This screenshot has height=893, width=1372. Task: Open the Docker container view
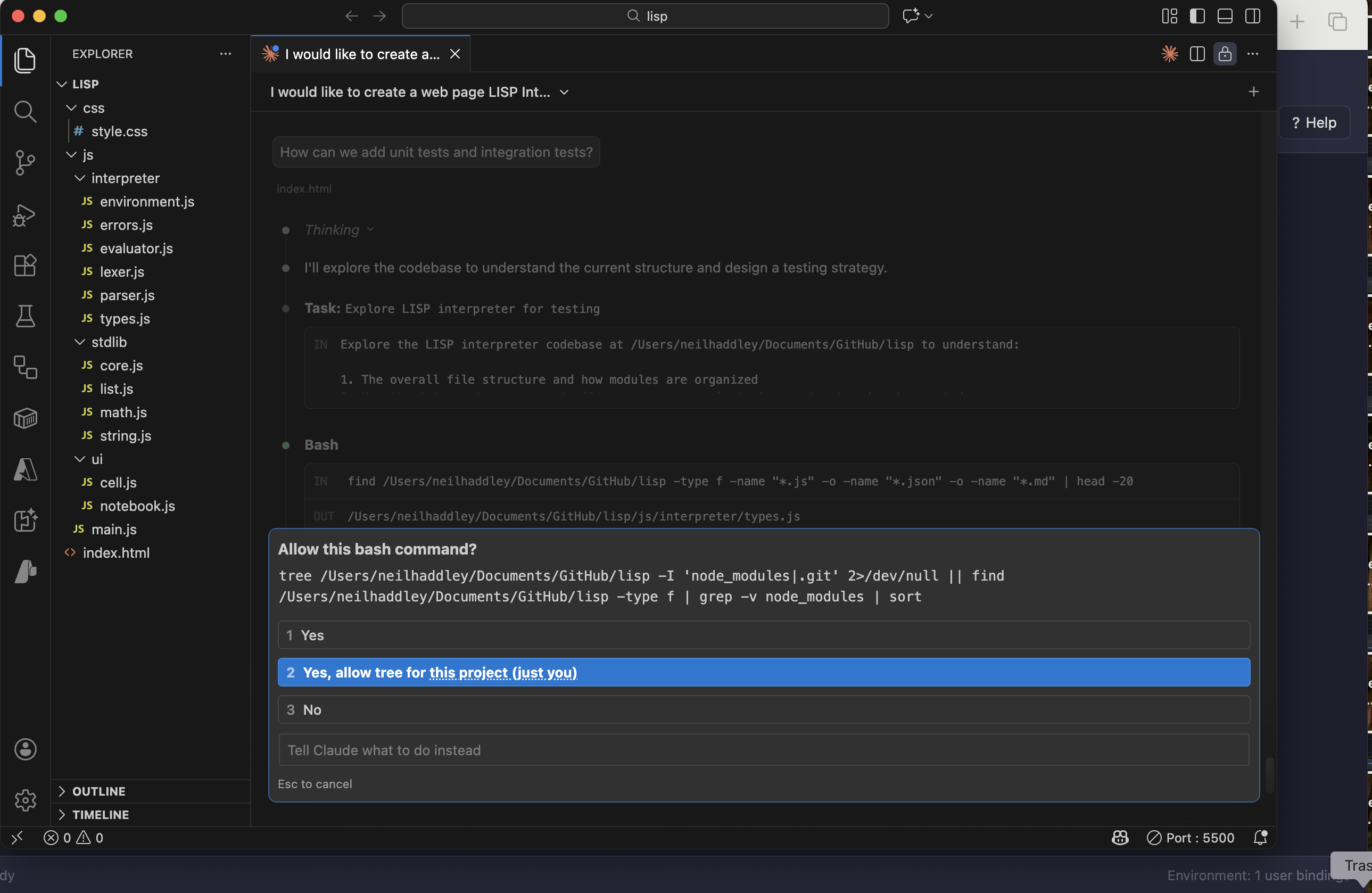pyautogui.click(x=26, y=418)
